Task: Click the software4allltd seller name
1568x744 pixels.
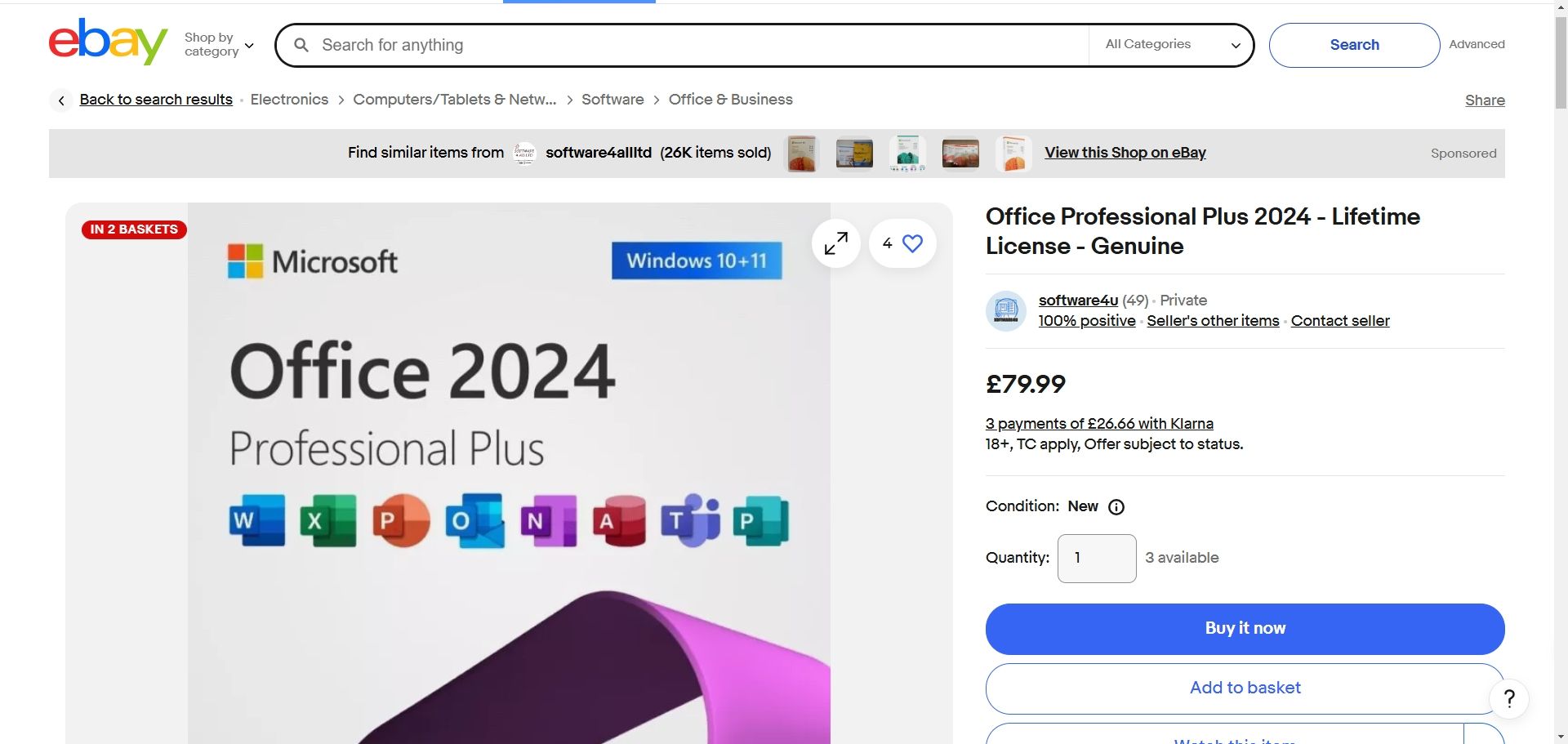Action: [x=599, y=153]
